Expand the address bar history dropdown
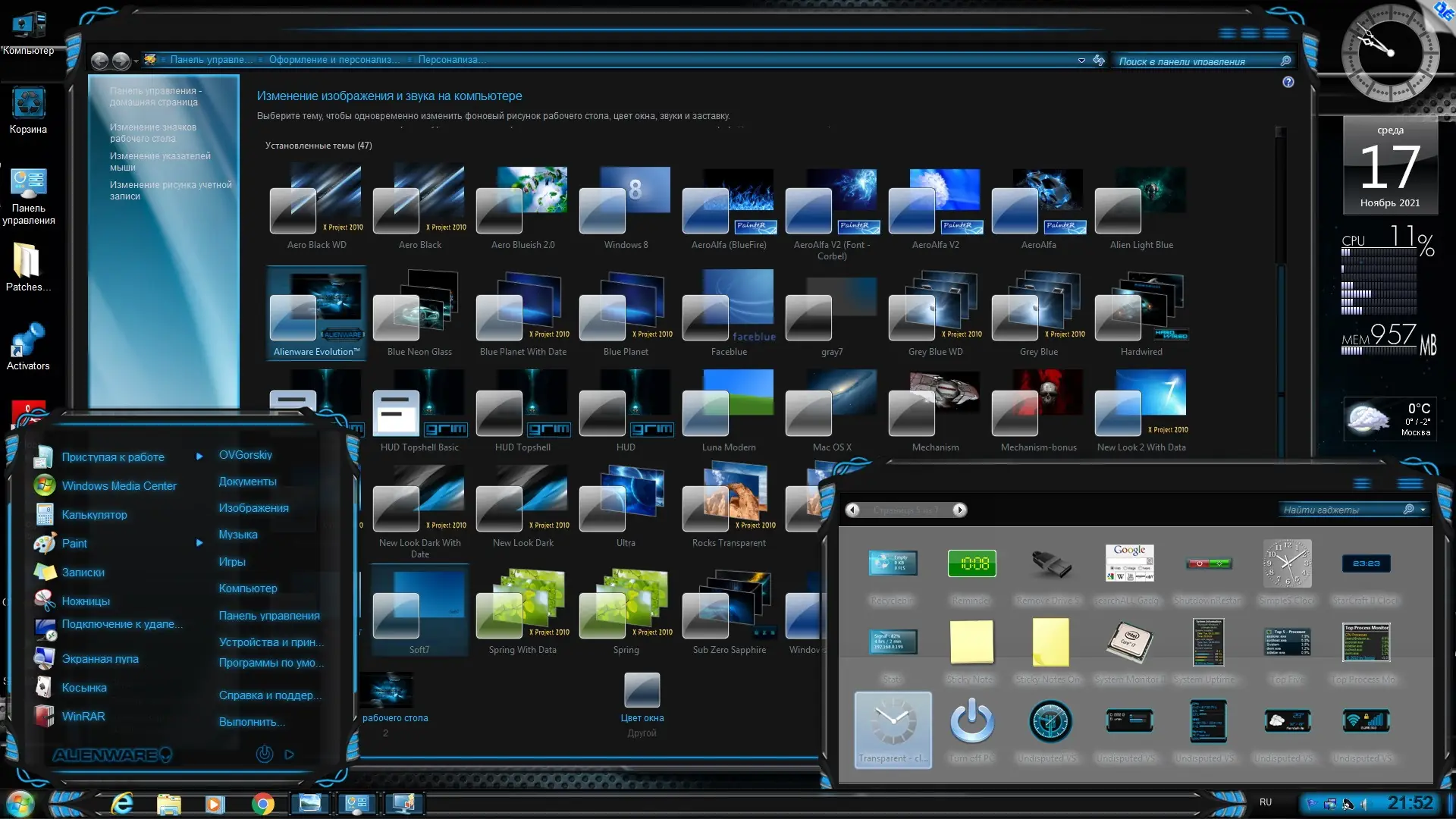Screen dimensions: 1456x819 click(1081, 61)
